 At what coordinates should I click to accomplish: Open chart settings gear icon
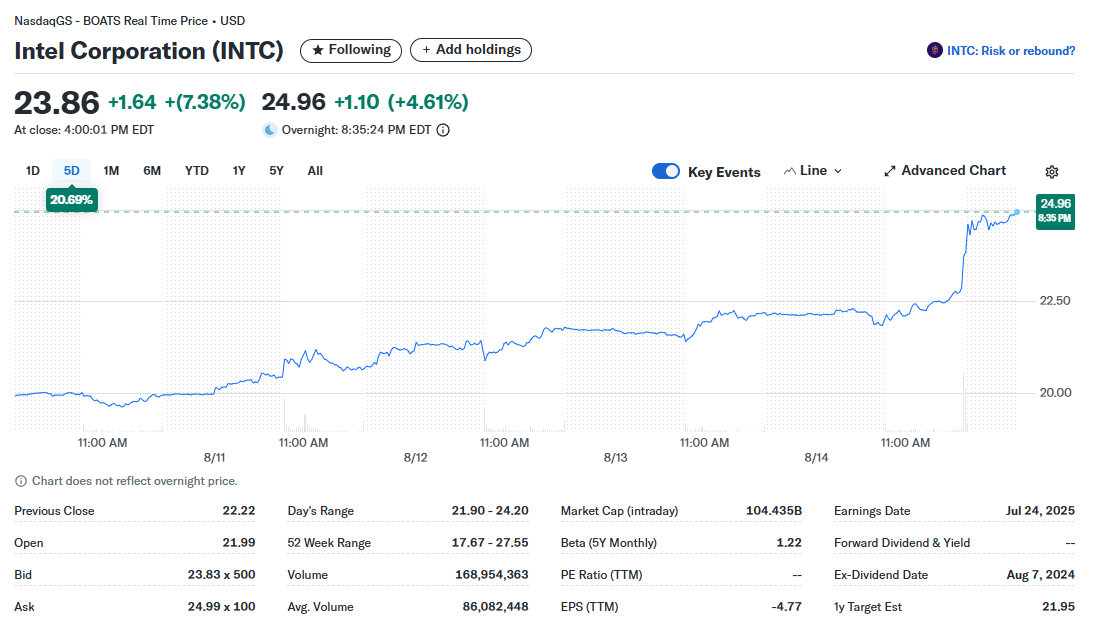click(x=1052, y=172)
